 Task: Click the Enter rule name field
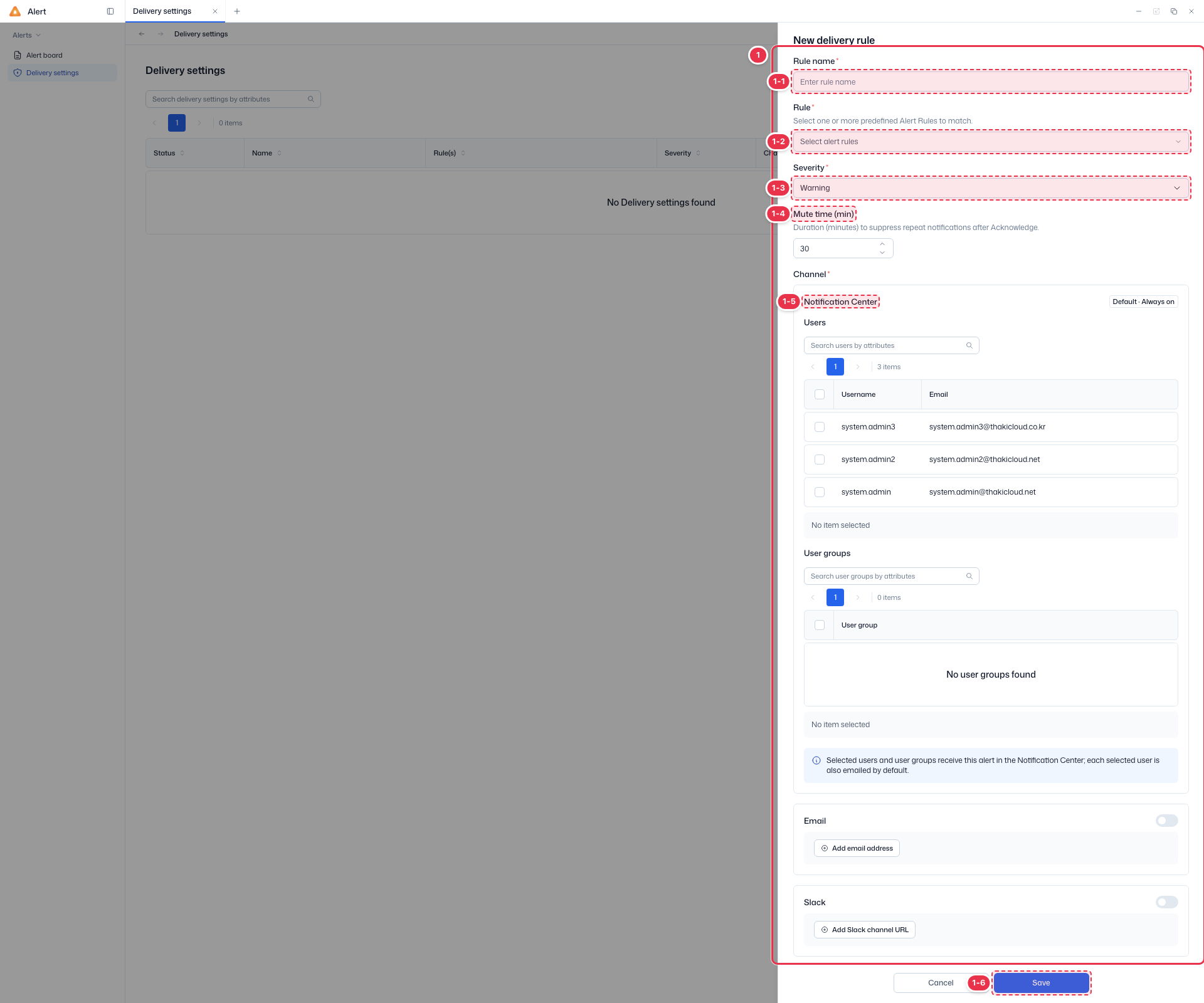(x=991, y=82)
